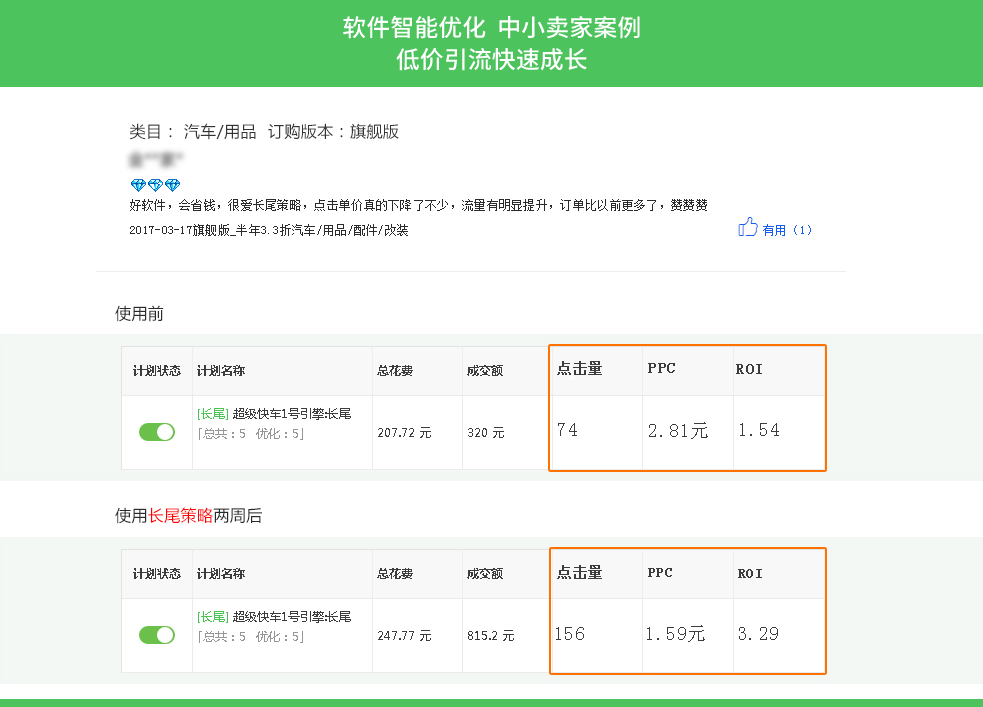Click the first blue diamond rating icon
983x707 pixels.
click(138, 186)
